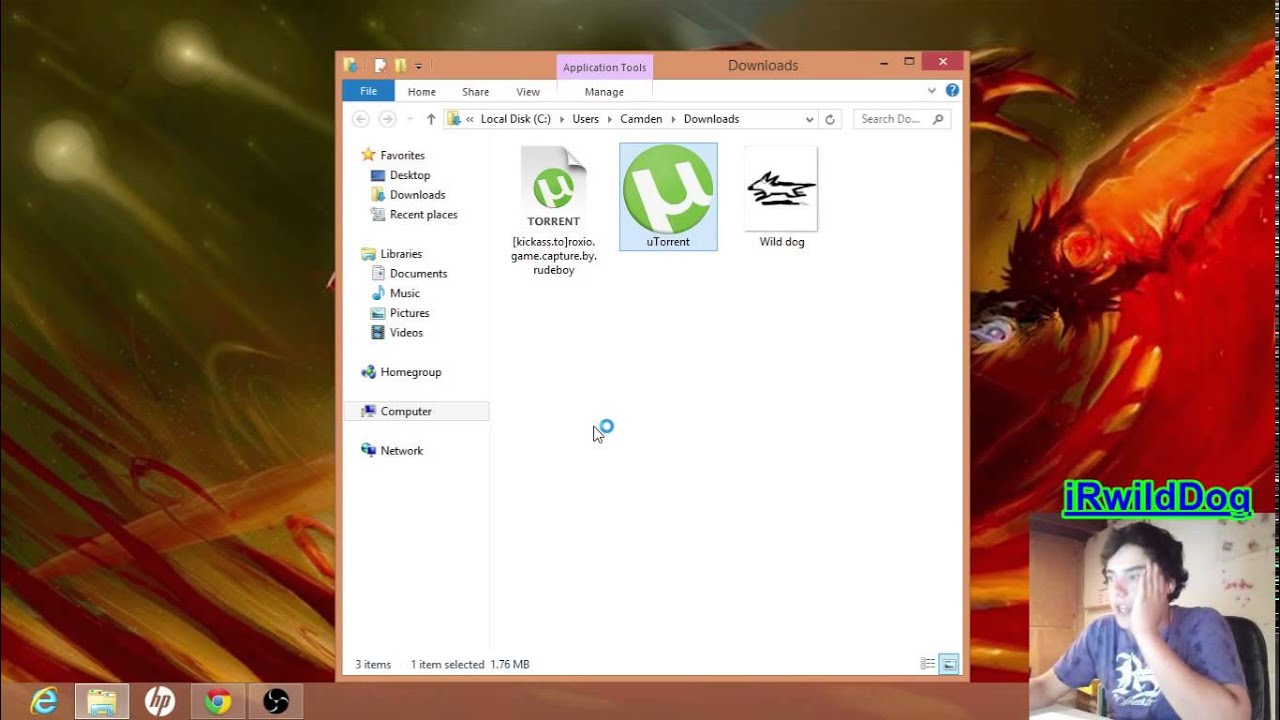Open OBS from the taskbar

click(x=275, y=701)
